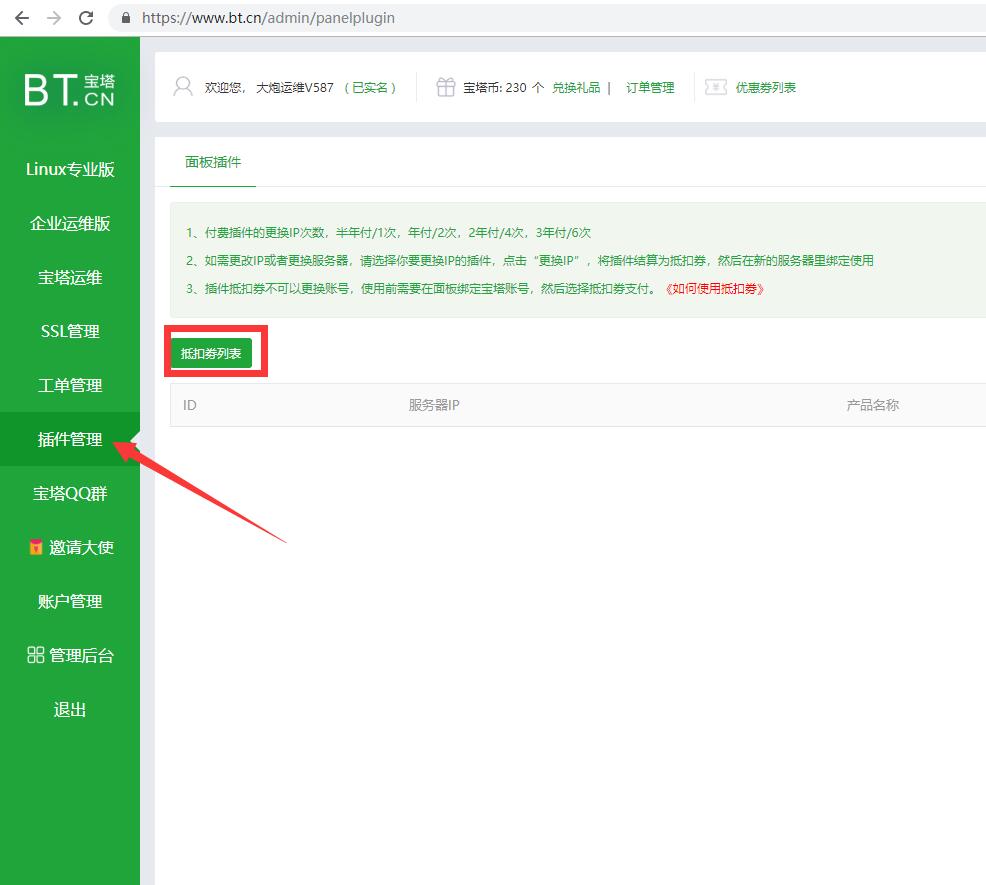Open 邀请大使 sidebar item

click(x=70, y=547)
